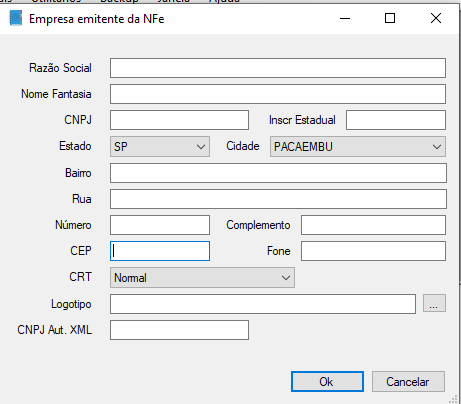Screen dimensions: 461x404
Task: Click the resize grip in dialog corner
Action: pyautogui.click(x=454, y=399)
